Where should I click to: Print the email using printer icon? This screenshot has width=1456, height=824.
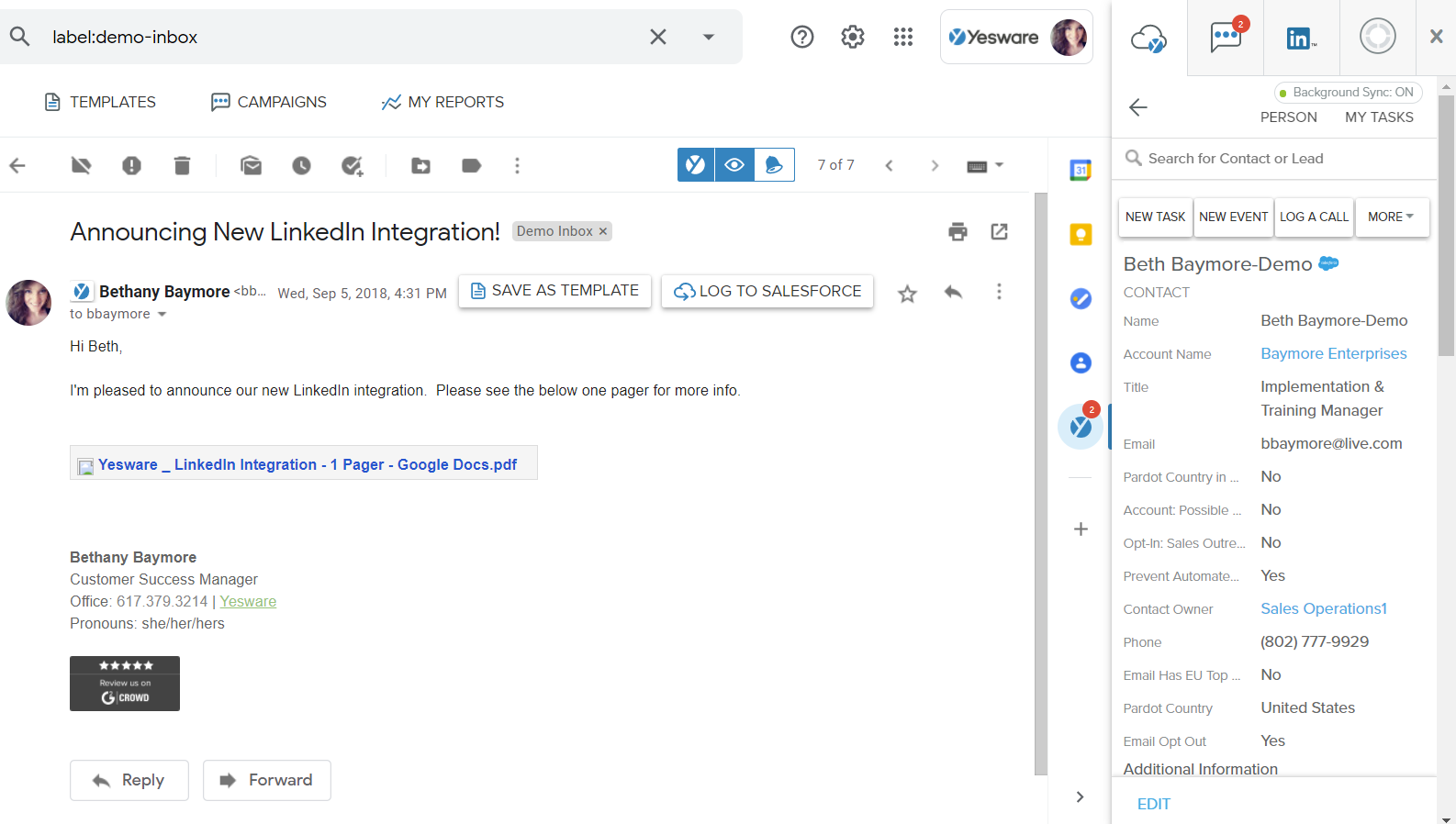tap(958, 232)
